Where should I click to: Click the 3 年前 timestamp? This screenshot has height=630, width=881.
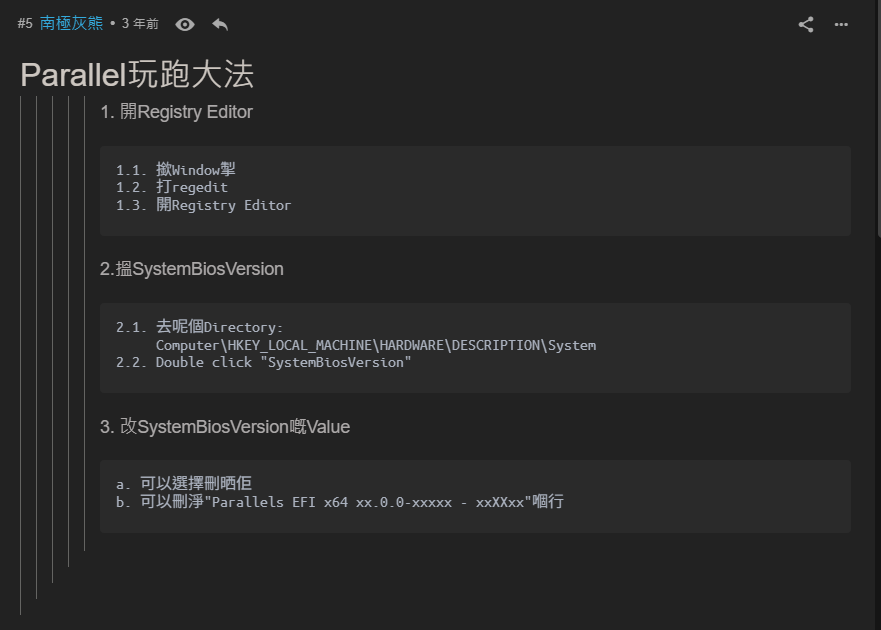coord(140,23)
